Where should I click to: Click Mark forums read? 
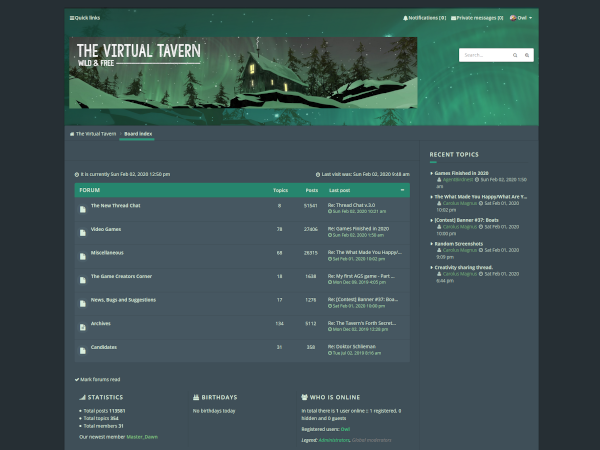[98, 380]
